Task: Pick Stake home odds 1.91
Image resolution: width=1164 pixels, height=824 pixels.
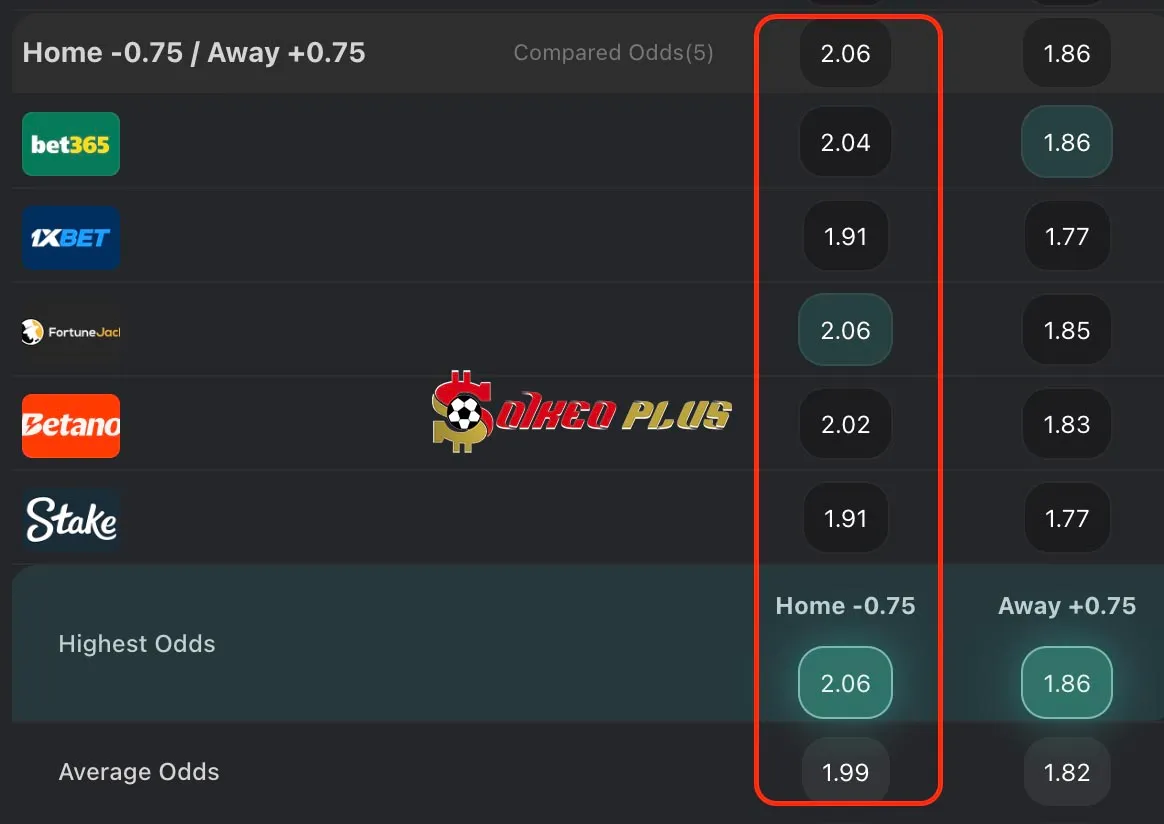Action: point(846,517)
